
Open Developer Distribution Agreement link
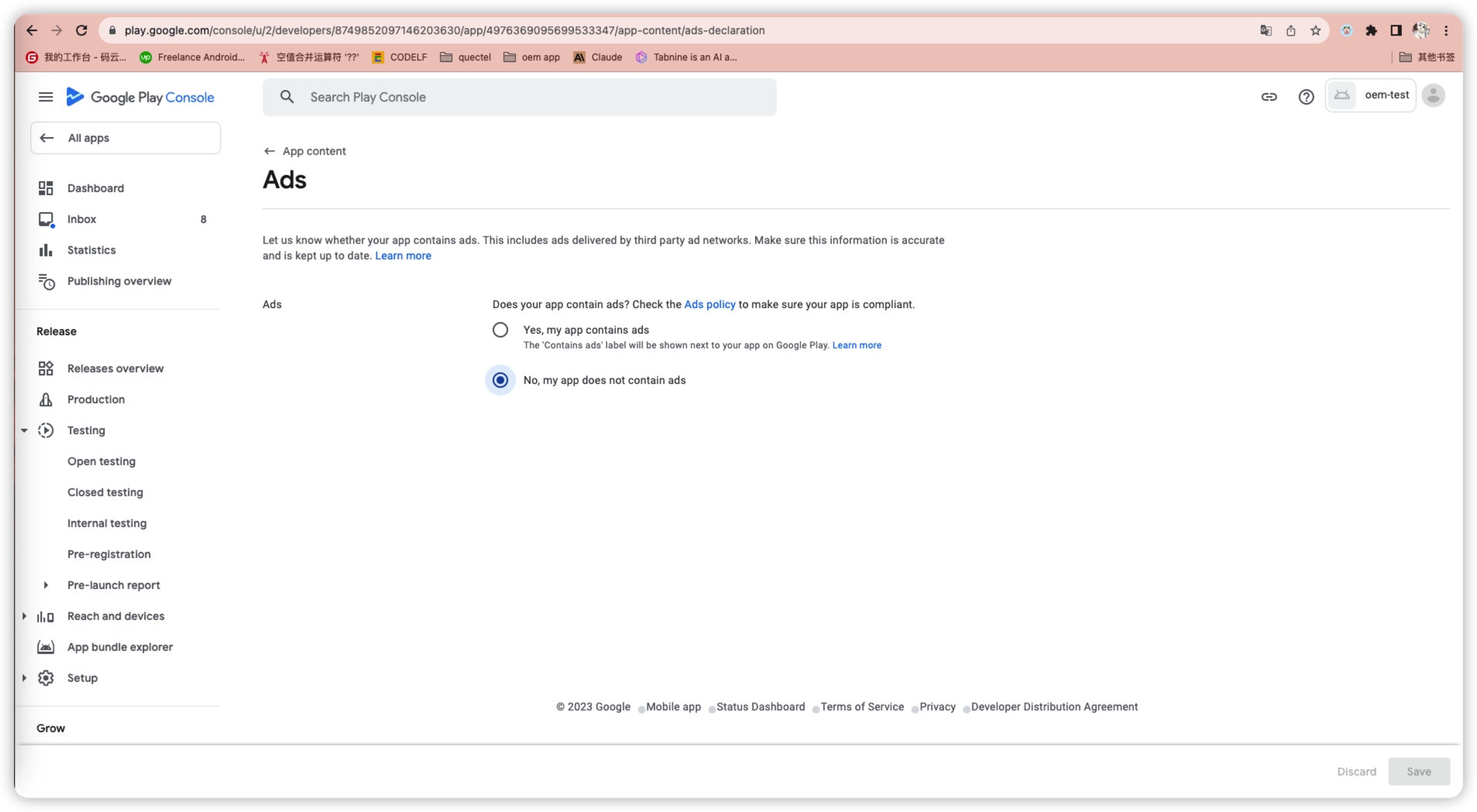pyautogui.click(x=1054, y=707)
